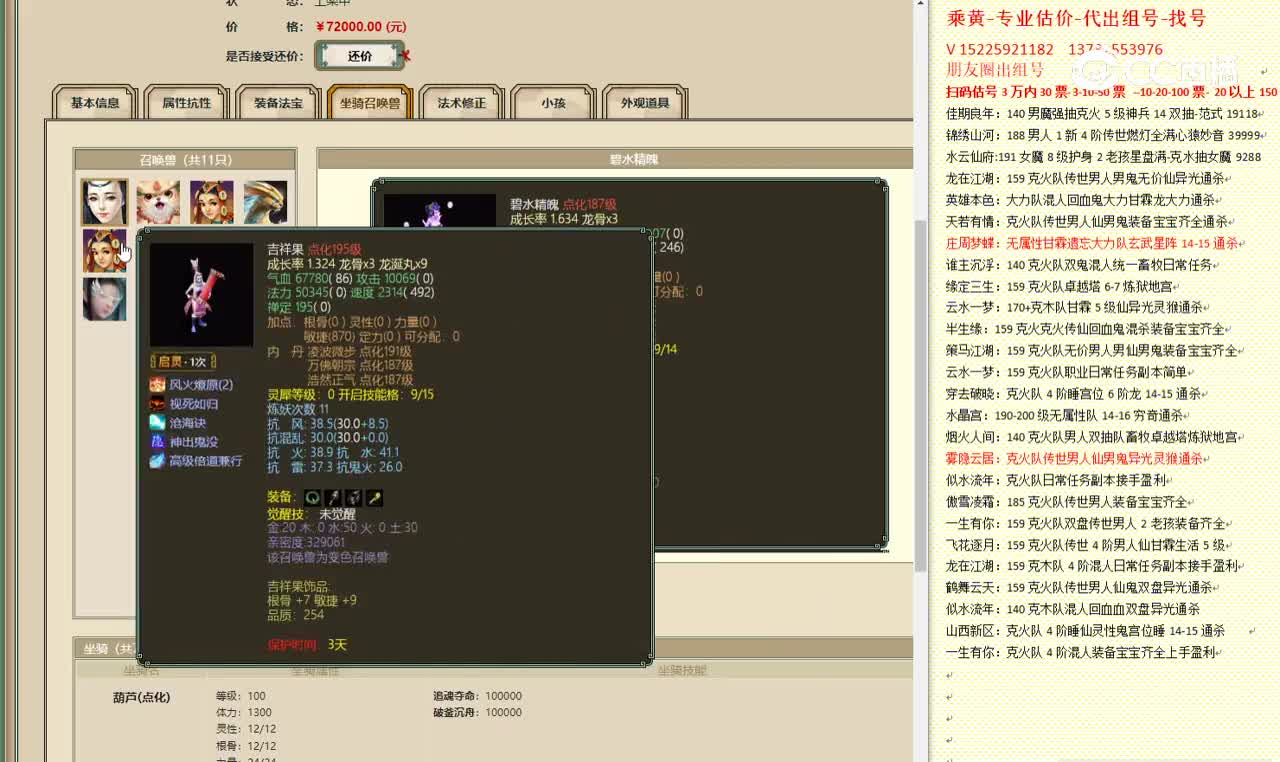Click the ¥72000.00 price value

click(x=361, y=27)
